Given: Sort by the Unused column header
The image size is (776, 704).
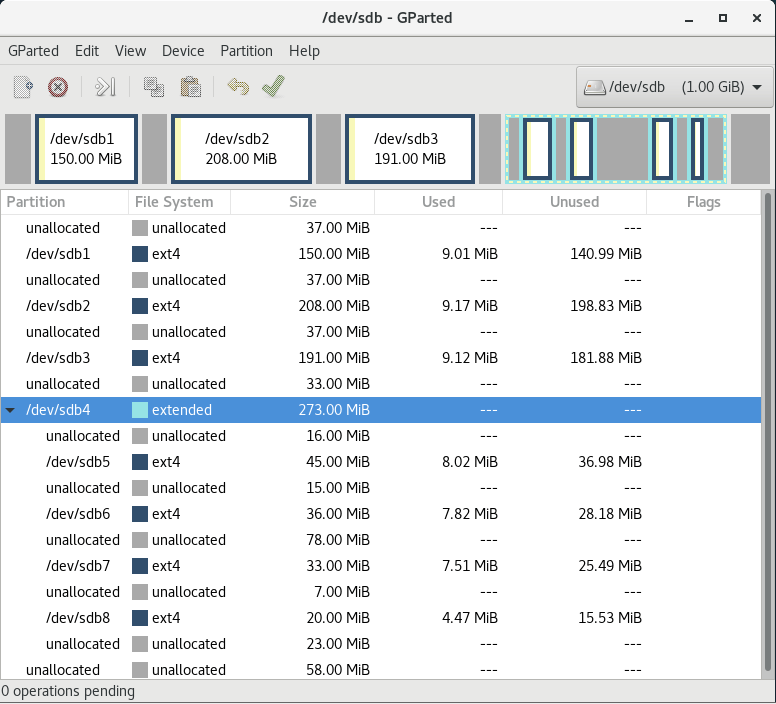Looking at the screenshot, I should 575,202.
